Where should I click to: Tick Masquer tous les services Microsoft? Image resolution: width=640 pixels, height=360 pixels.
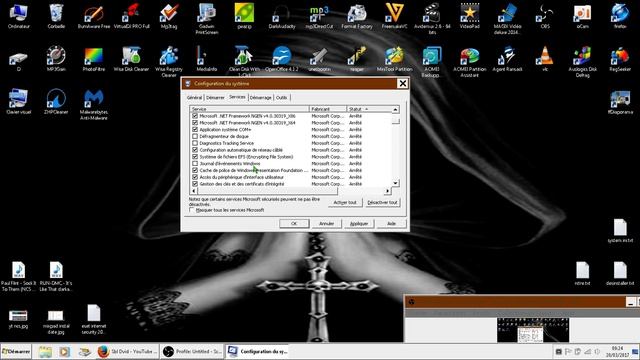191,210
